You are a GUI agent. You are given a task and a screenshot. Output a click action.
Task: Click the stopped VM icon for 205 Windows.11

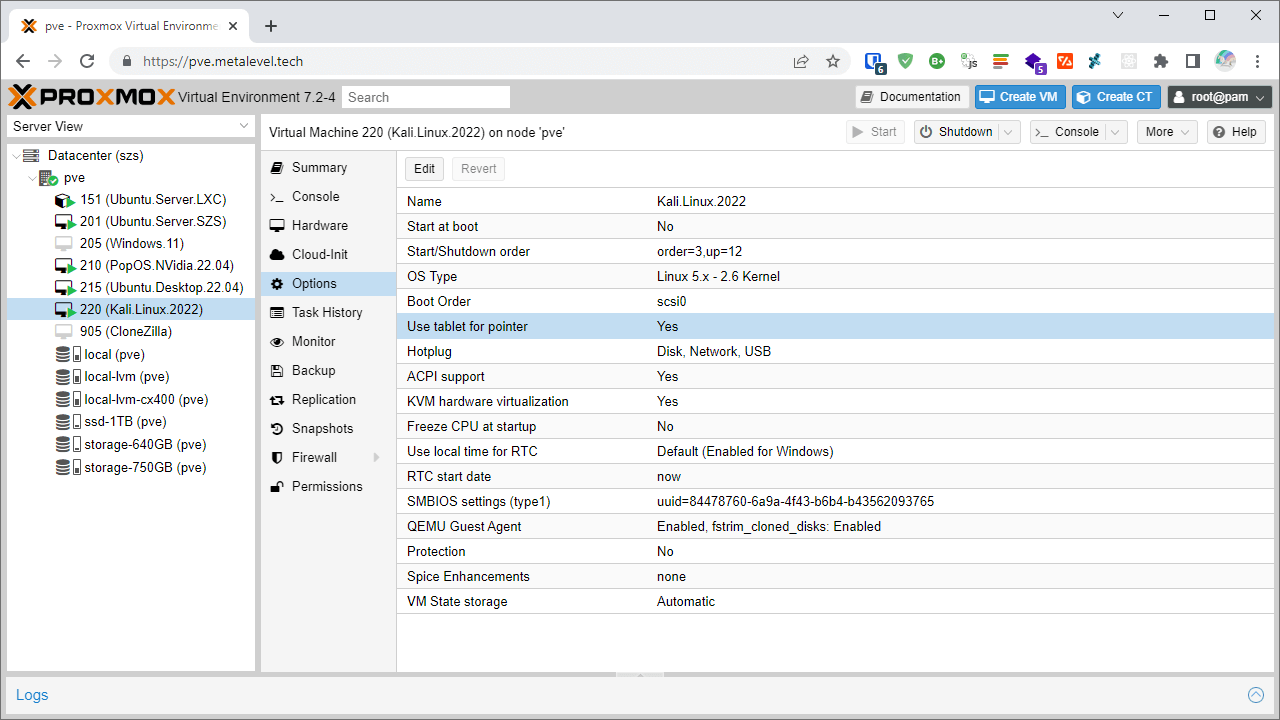click(x=64, y=244)
